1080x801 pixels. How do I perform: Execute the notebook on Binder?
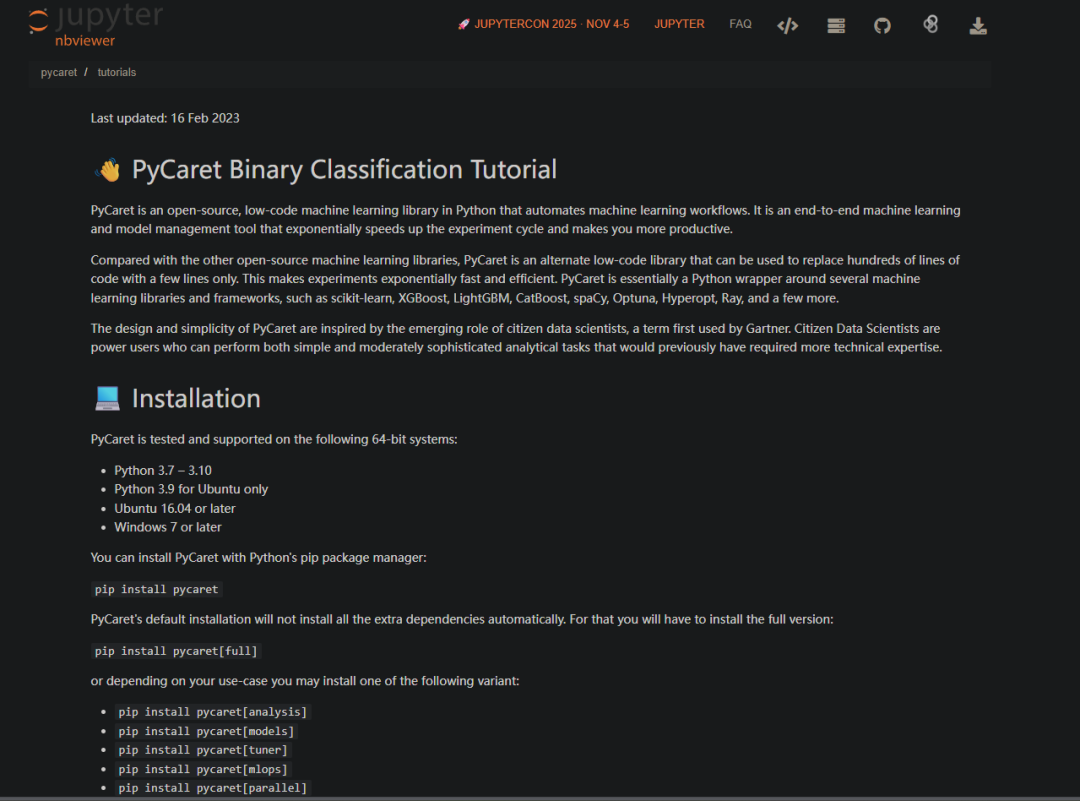930,24
